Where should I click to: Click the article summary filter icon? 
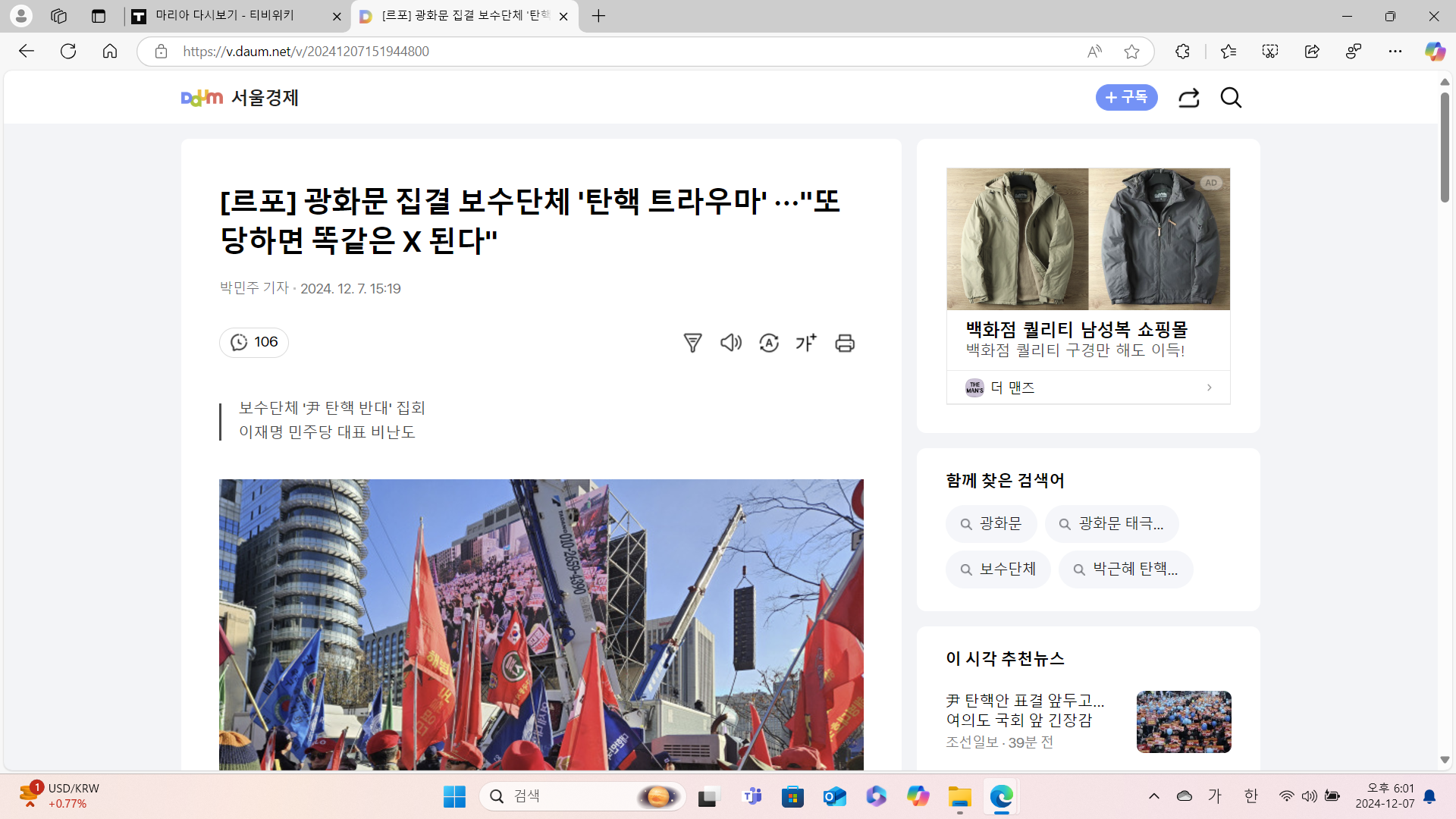(x=692, y=343)
